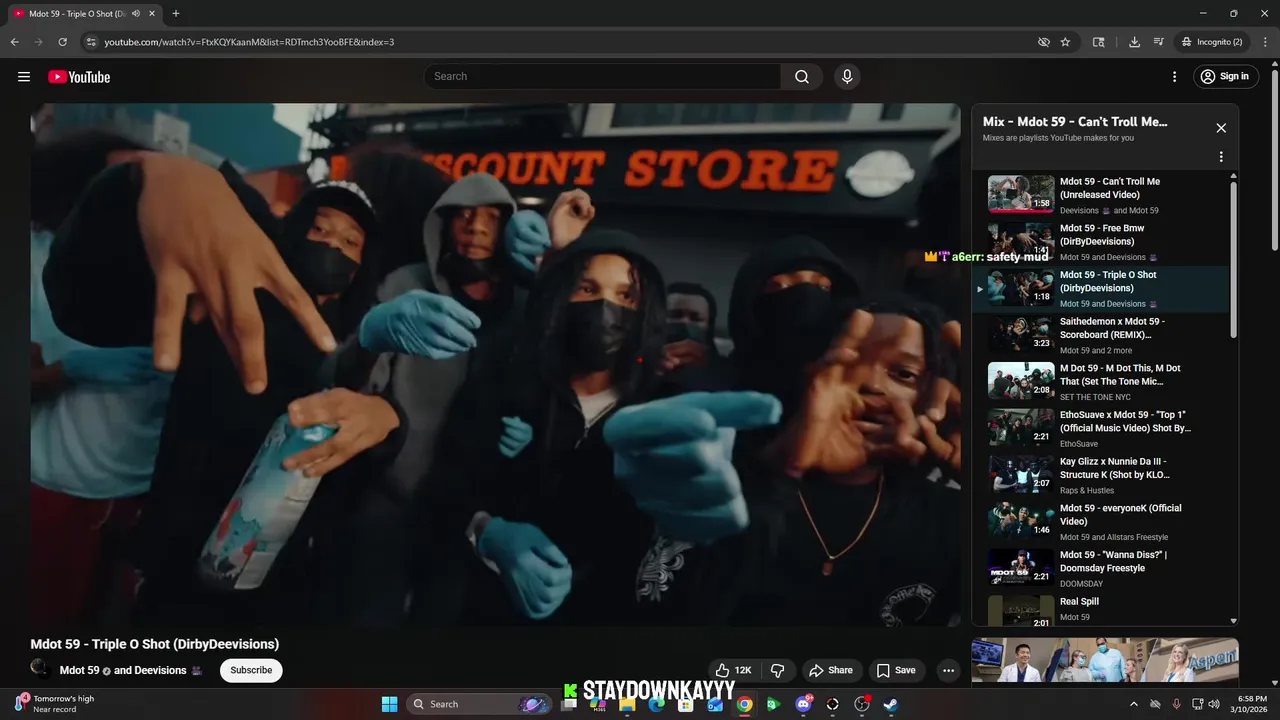The height and width of the screenshot is (720, 1280).
Task: Open the site information icon in address bar
Action: pos(91,42)
